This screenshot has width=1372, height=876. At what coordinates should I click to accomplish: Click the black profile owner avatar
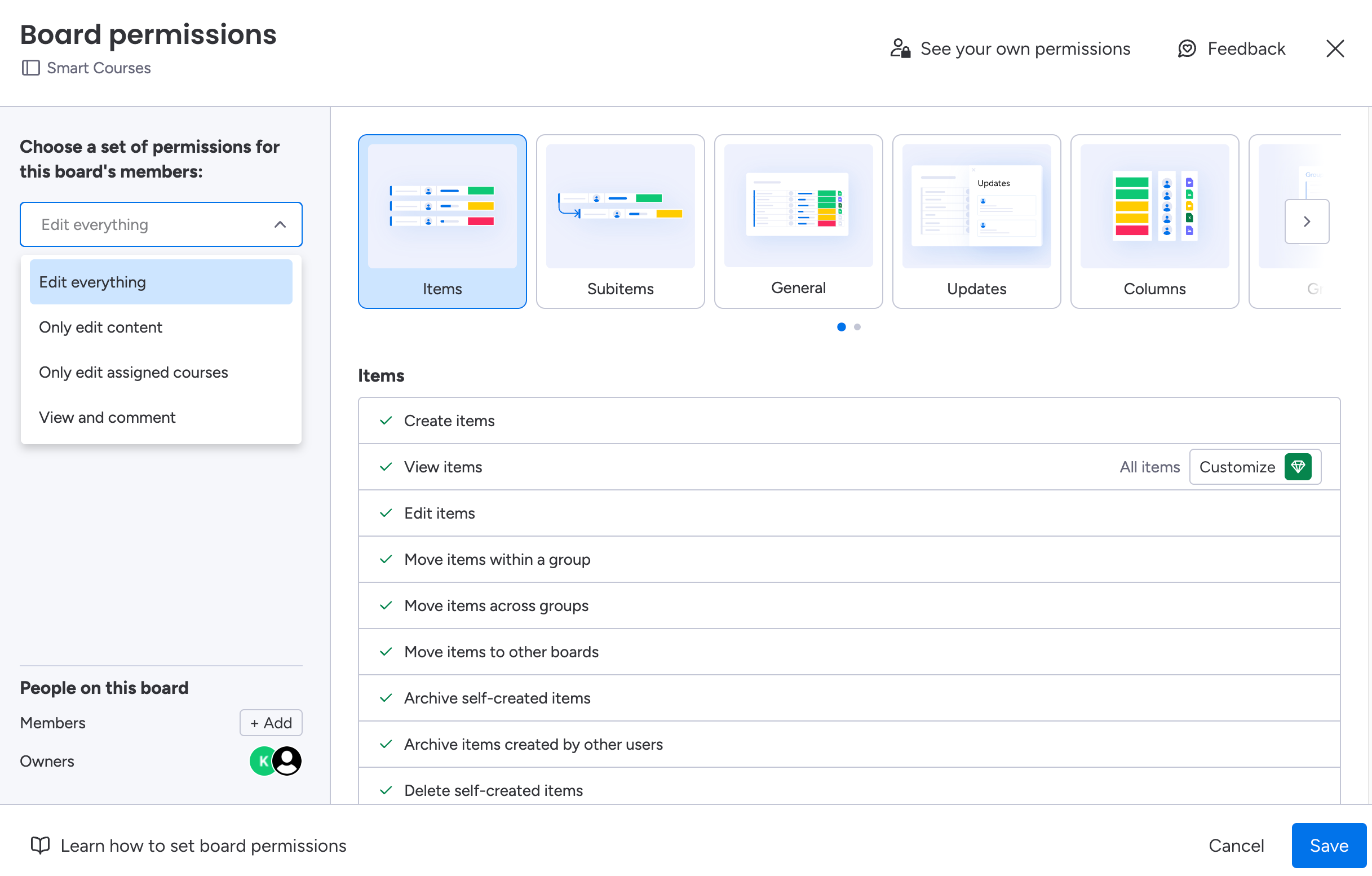(287, 761)
